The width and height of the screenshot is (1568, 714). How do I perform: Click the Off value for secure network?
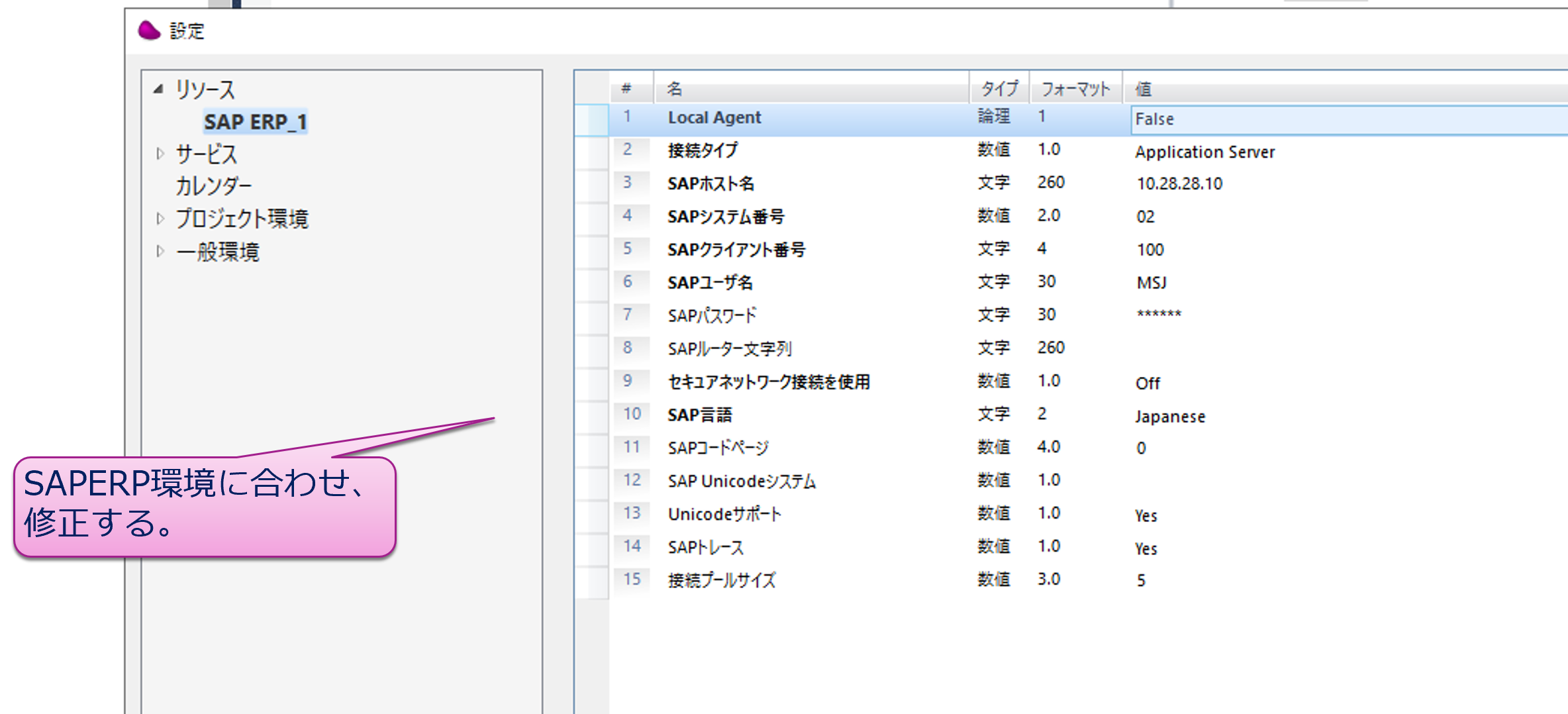coord(1148,383)
